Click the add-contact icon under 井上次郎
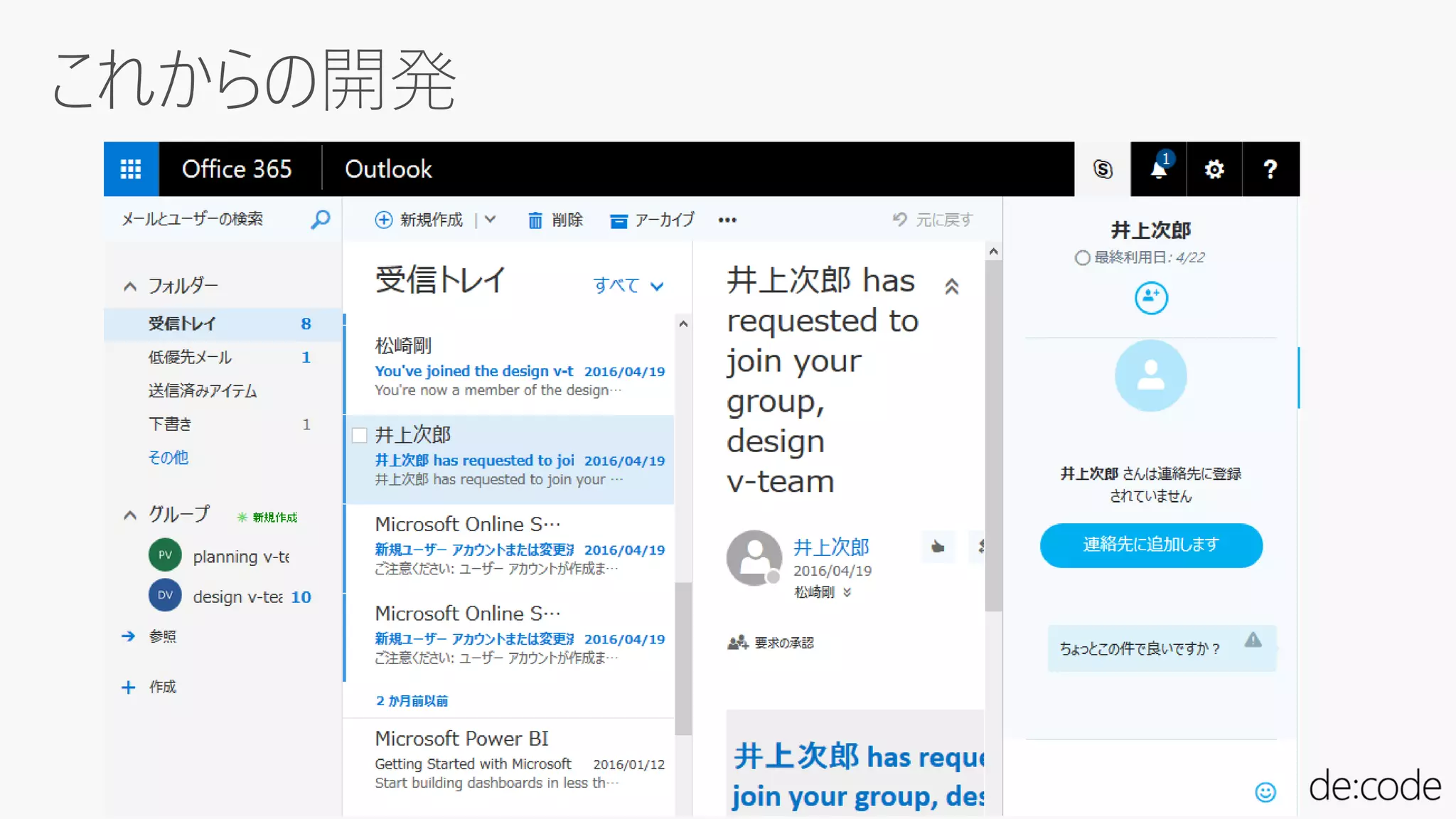Screen dimensions: 1456x819 [1150, 298]
